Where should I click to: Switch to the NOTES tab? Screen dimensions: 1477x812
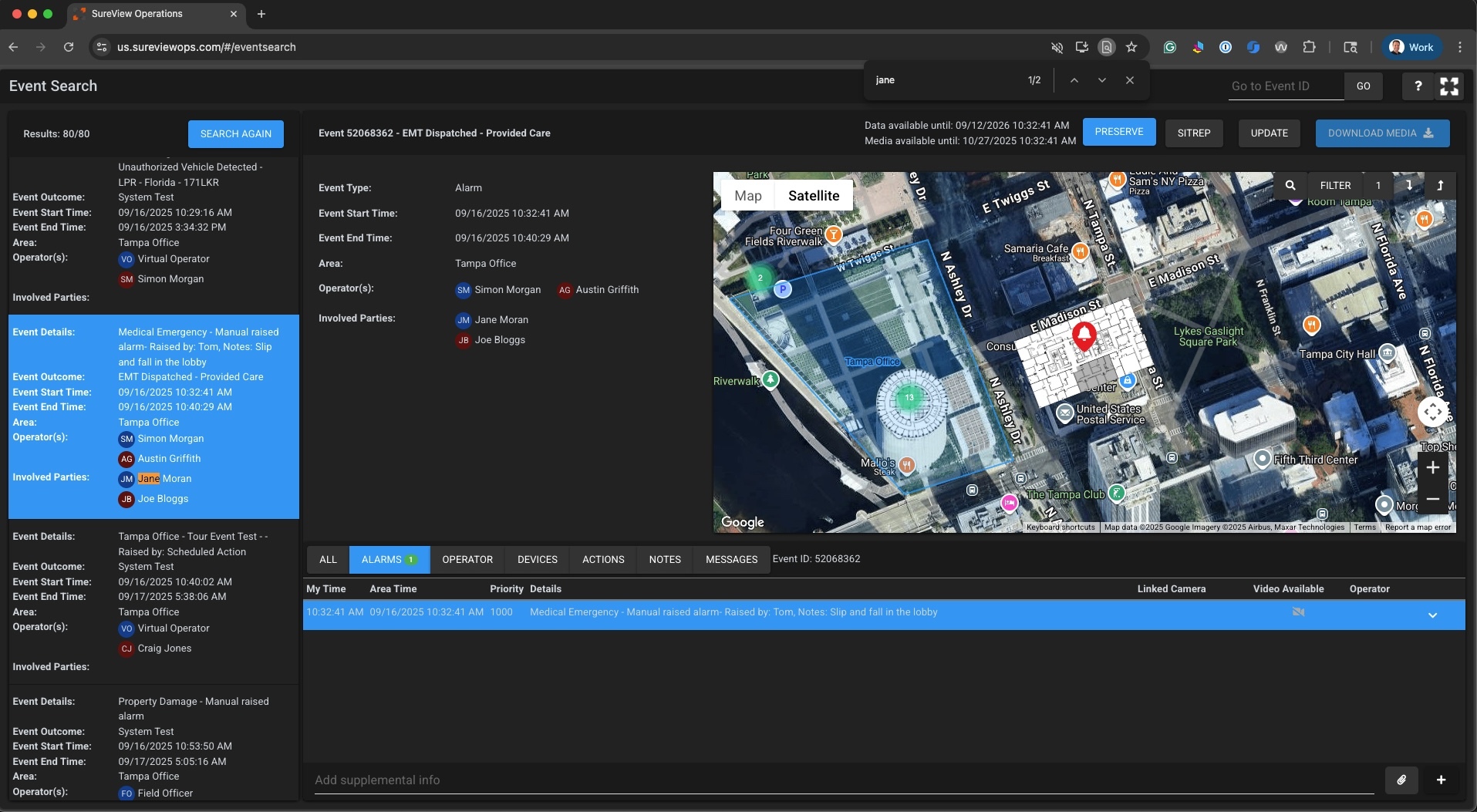pyautogui.click(x=664, y=560)
